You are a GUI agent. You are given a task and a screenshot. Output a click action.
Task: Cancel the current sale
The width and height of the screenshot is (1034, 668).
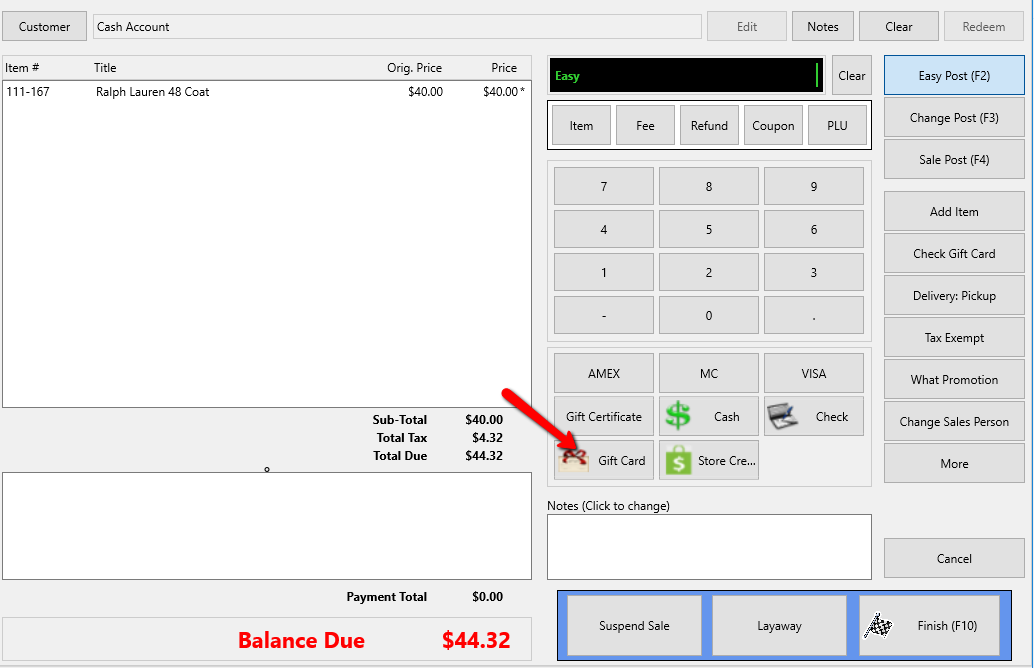[x=954, y=558]
